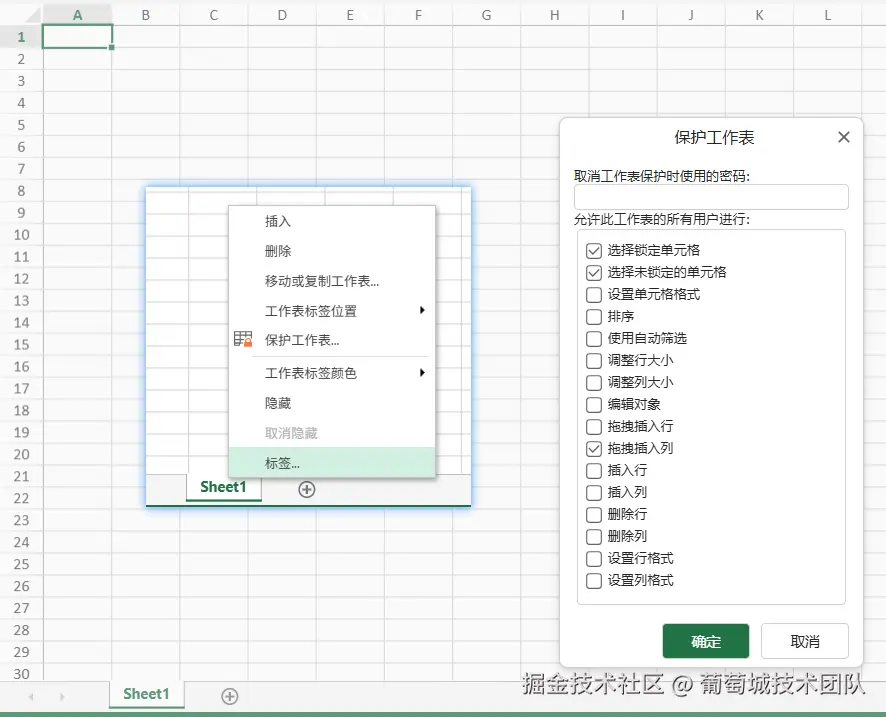Select 移动或复制工作表... menu entry
The image size is (886, 717).
pos(332,281)
